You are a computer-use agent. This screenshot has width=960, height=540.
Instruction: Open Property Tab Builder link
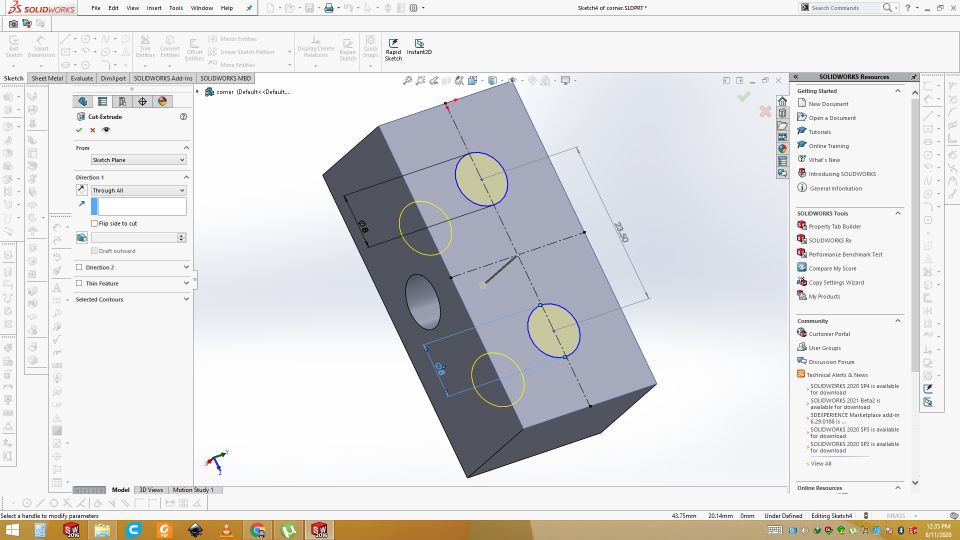pyautogui.click(x=834, y=227)
